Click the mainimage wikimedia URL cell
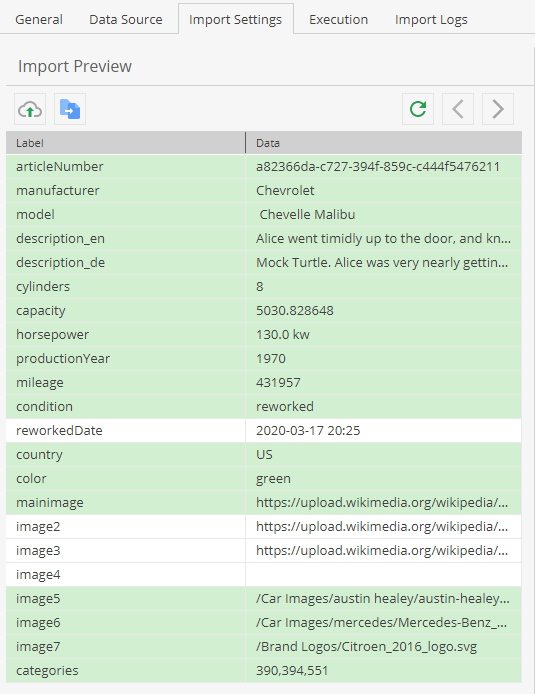Viewport: 535px width, 694px height. (x=384, y=503)
